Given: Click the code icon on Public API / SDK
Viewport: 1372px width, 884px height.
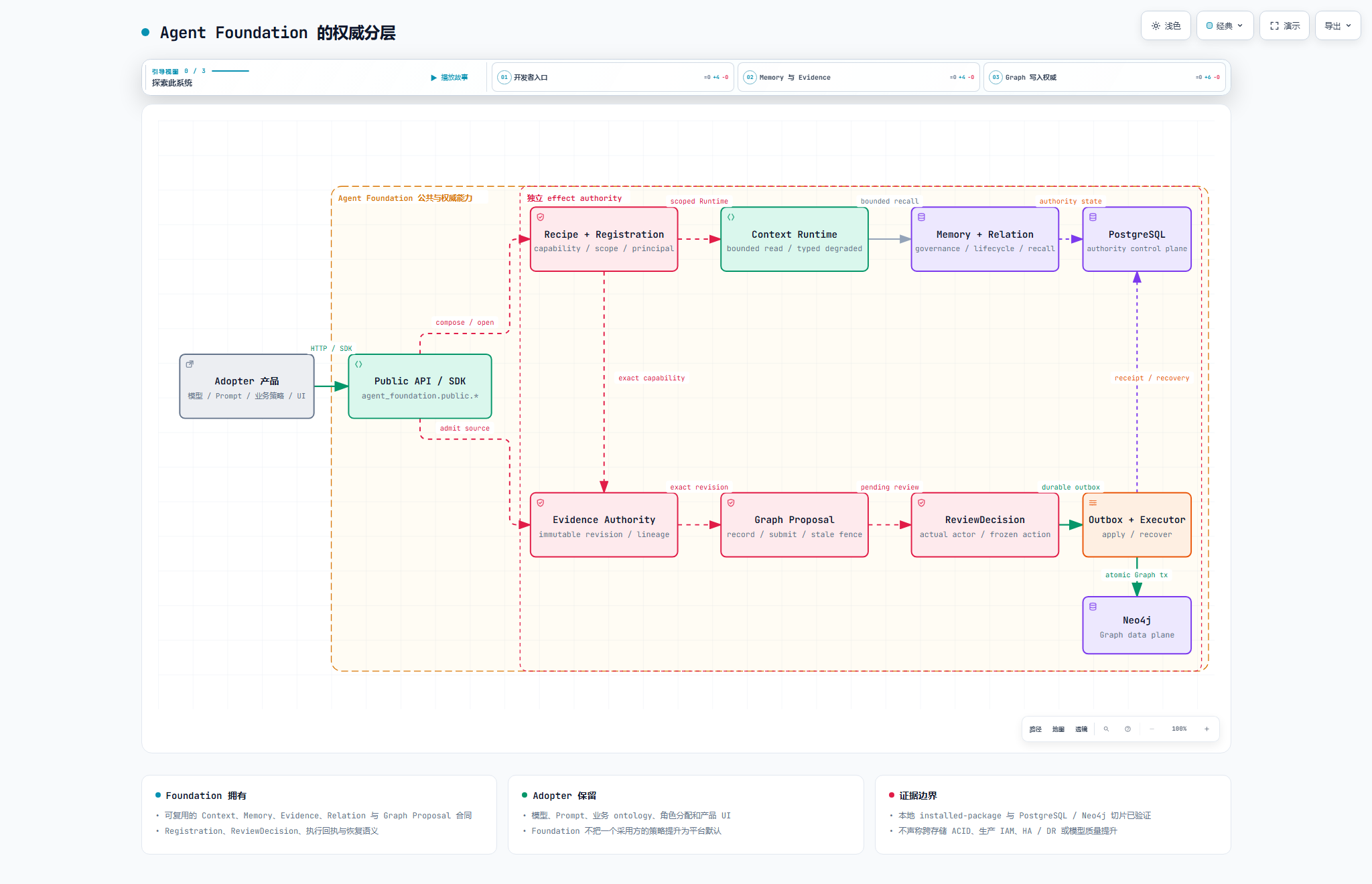Looking at the screenshot, I should click(x=358, y=364).
